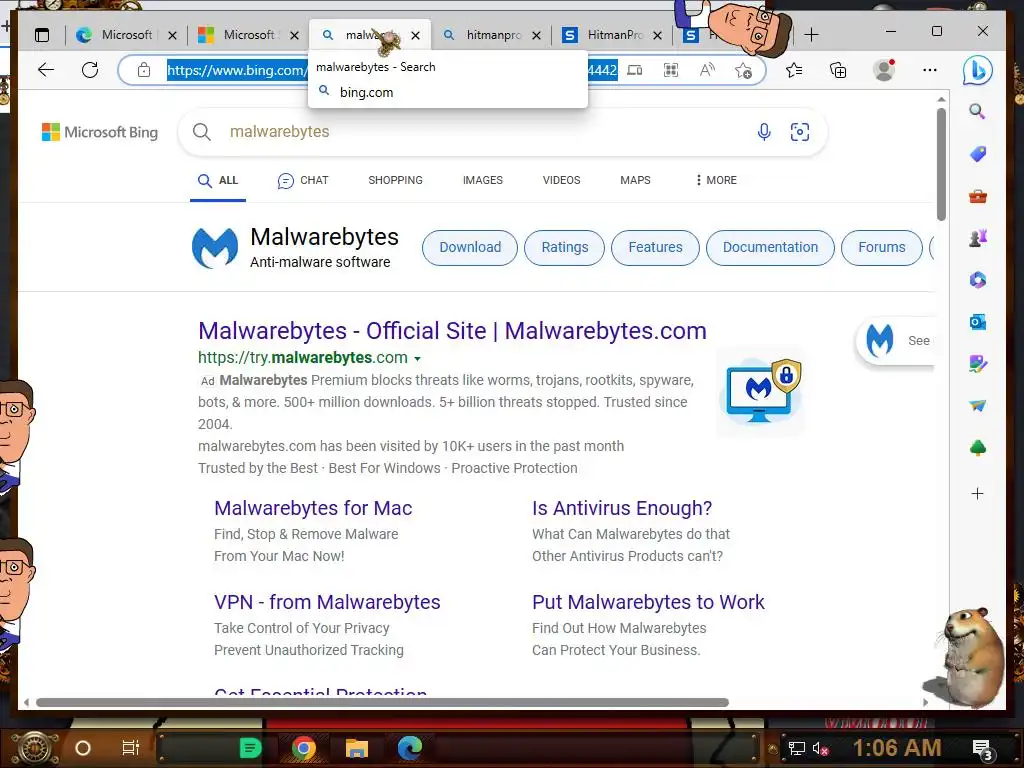1024x768 pixels.
Task: Open Malwarebytes Official Site link
Action: click(452, 331)
